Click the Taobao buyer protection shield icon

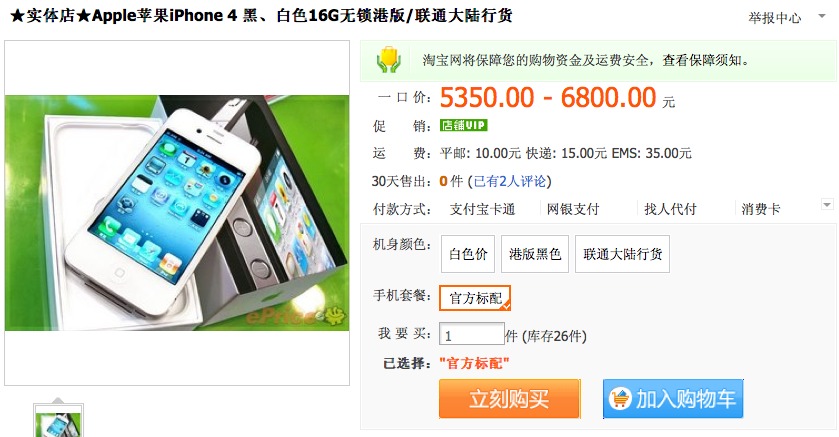(x=388, y=60)
